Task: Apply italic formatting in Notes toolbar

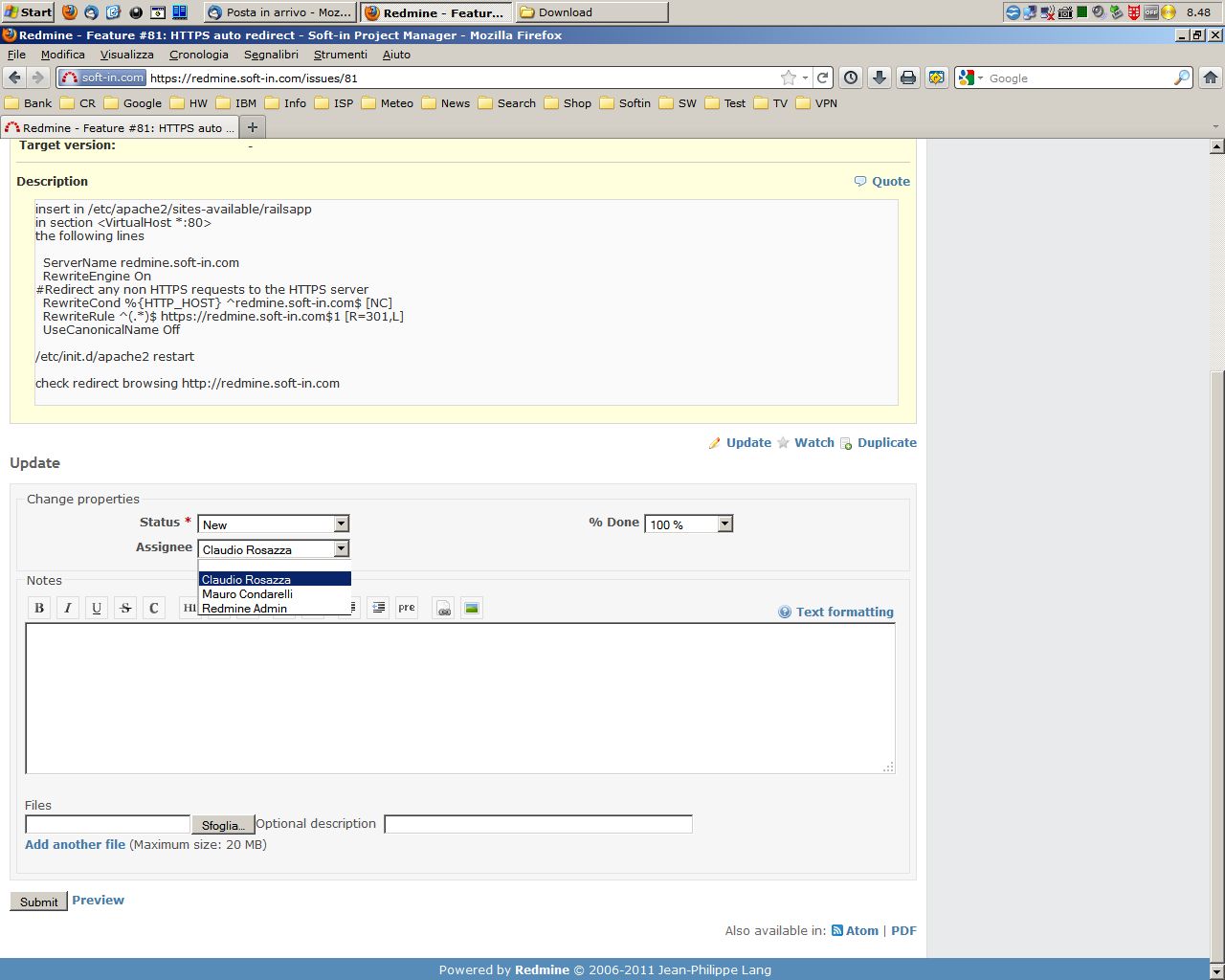Action: tap(68, 608)
